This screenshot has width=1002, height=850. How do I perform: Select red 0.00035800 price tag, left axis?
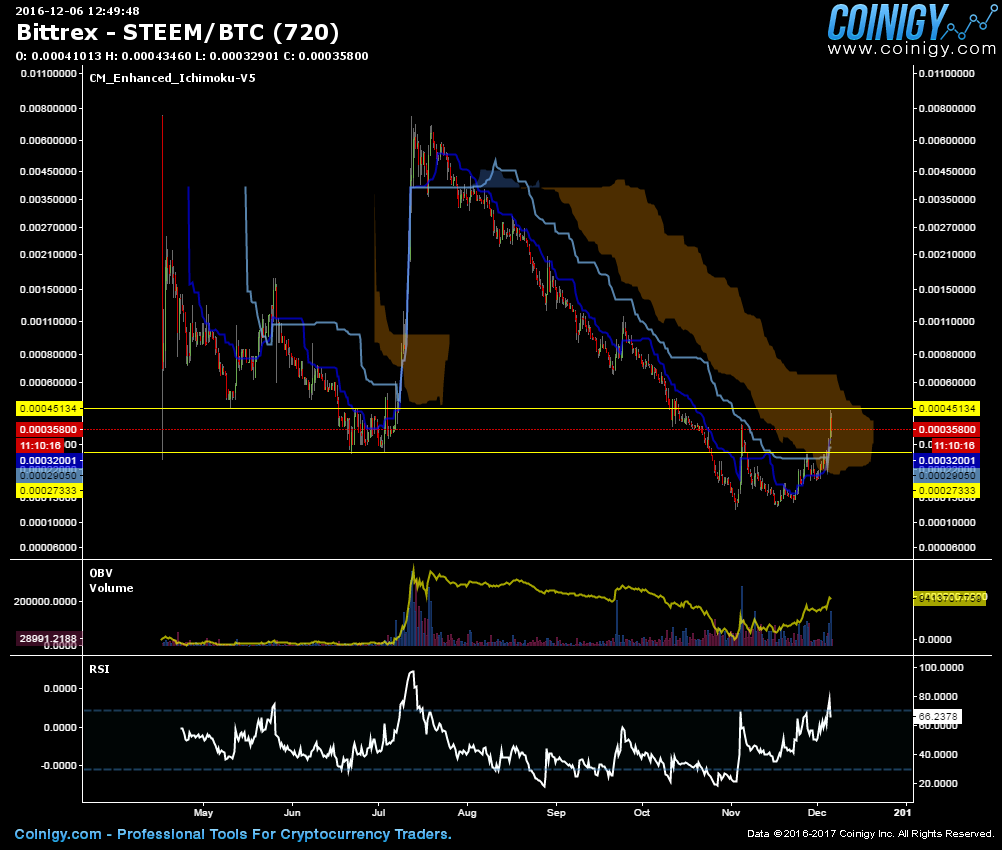[x=49, y=429]
